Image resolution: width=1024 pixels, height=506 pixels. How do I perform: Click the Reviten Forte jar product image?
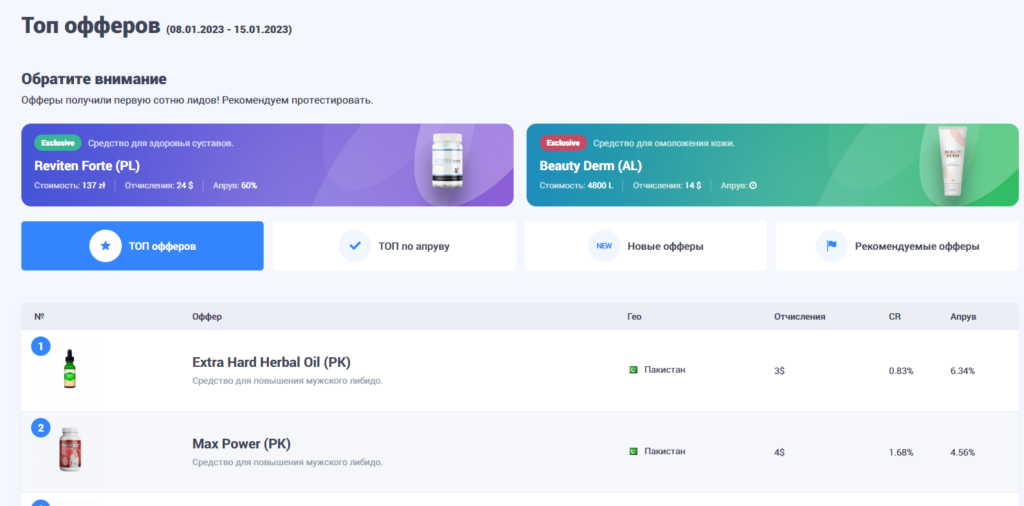tap(447, 161)
